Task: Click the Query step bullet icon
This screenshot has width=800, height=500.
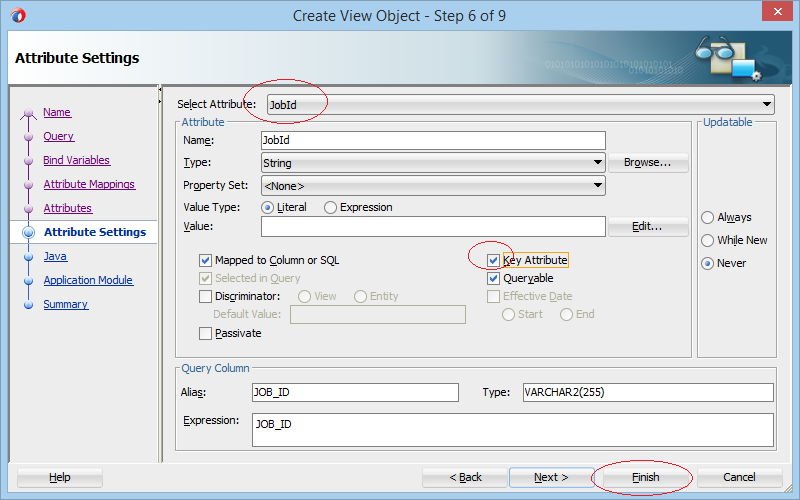Action: (x=29, y=137)
